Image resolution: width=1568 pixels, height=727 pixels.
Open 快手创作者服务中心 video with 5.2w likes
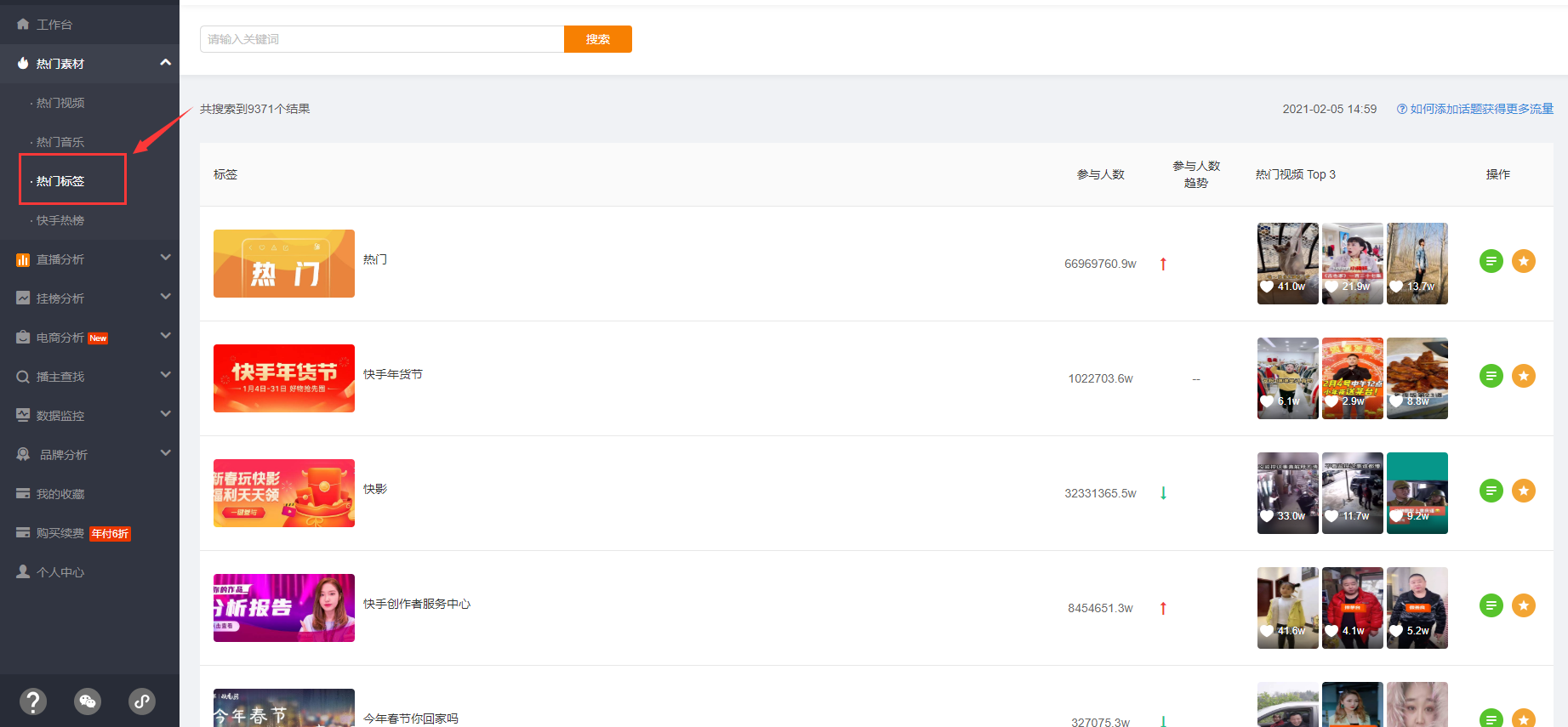click(x=1417, y=608)
